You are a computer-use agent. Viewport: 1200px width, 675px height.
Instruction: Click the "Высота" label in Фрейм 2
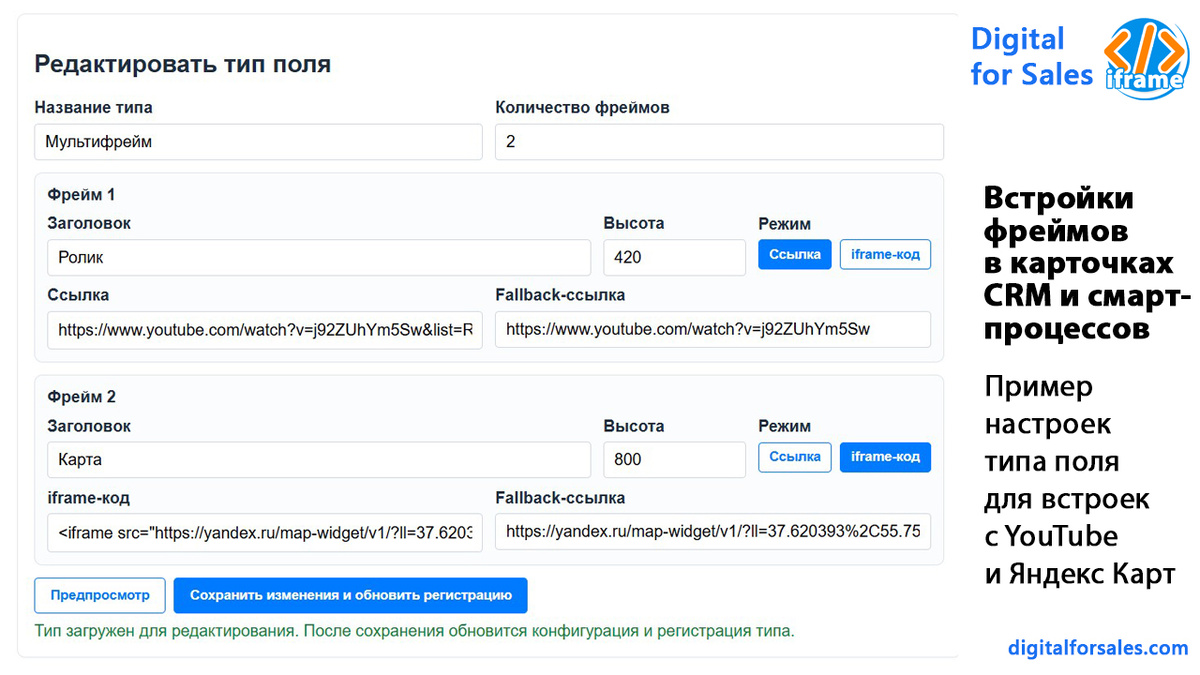(x=634, y=426)
